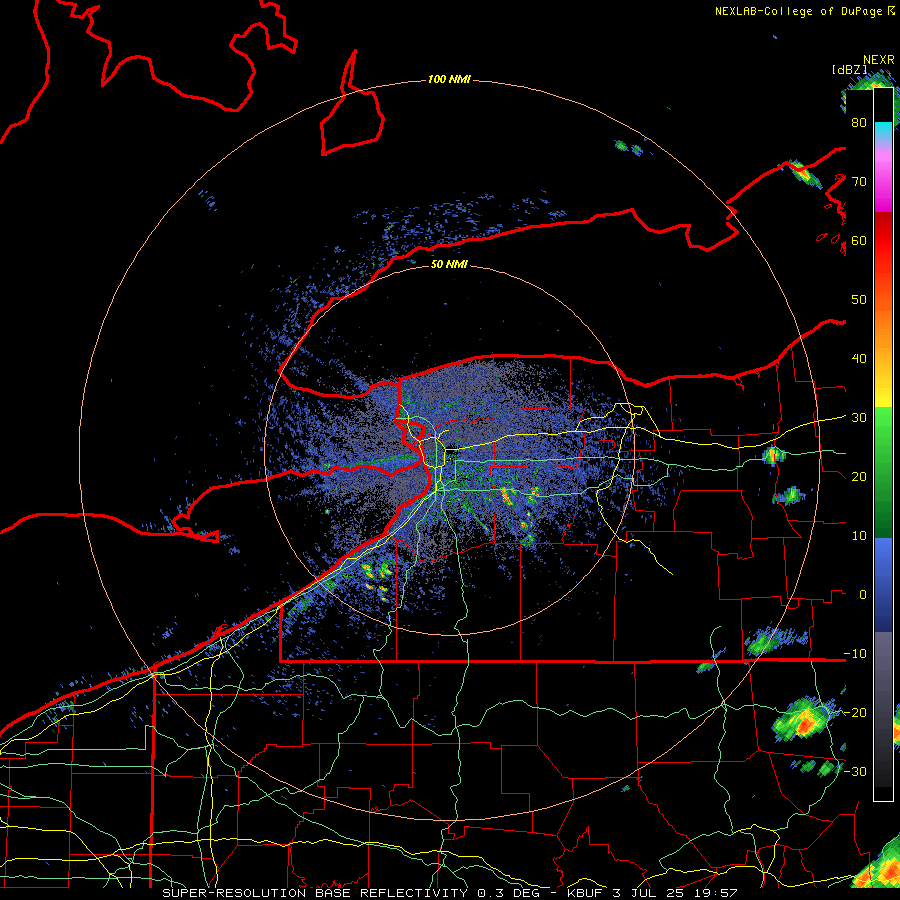Click the 30 value on dBZ scale
The image size is (900, 900).
859,418
